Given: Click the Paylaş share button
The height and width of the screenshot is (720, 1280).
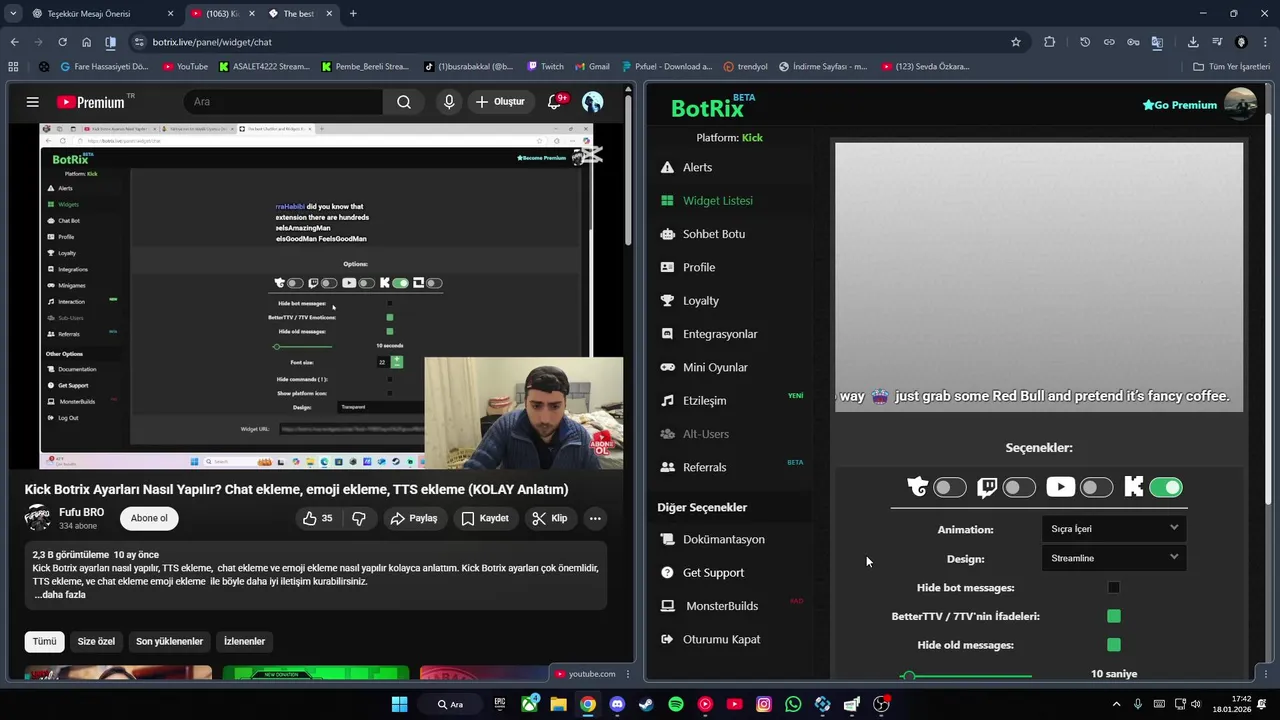Looking at the screenshot, I should [413, 518].
